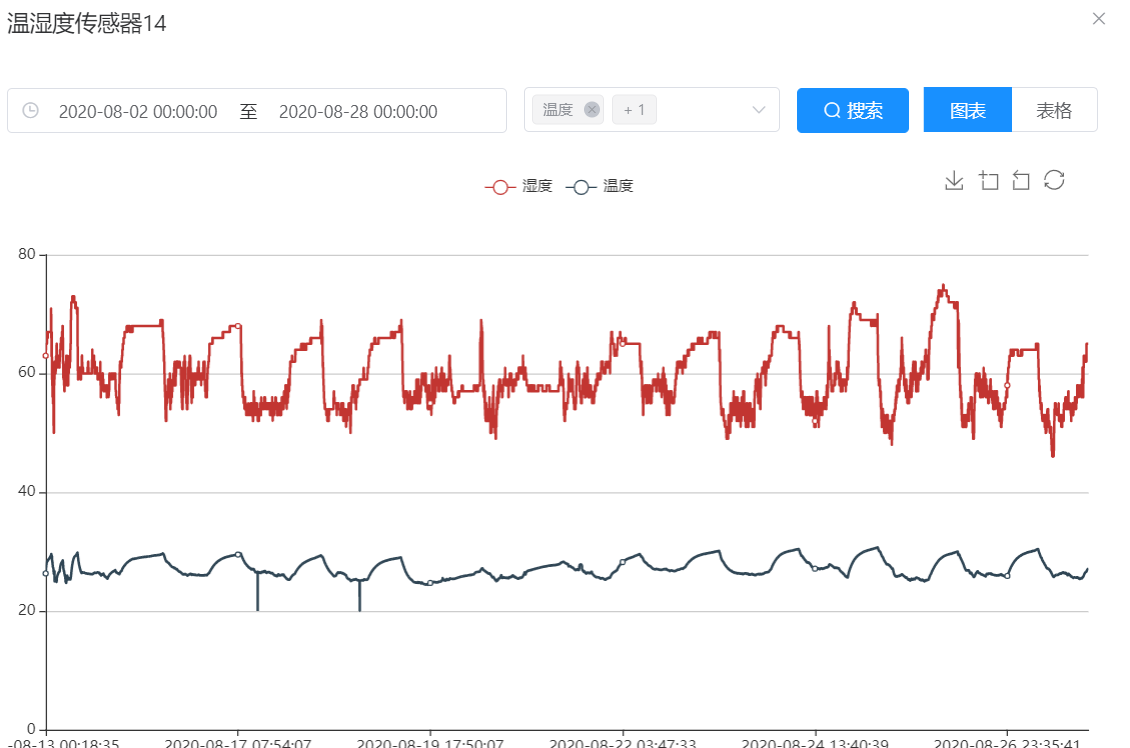The image size is (1130, 748).
Task: Click the 温度 tag in the metric selector
Action: tap(558, 110)
